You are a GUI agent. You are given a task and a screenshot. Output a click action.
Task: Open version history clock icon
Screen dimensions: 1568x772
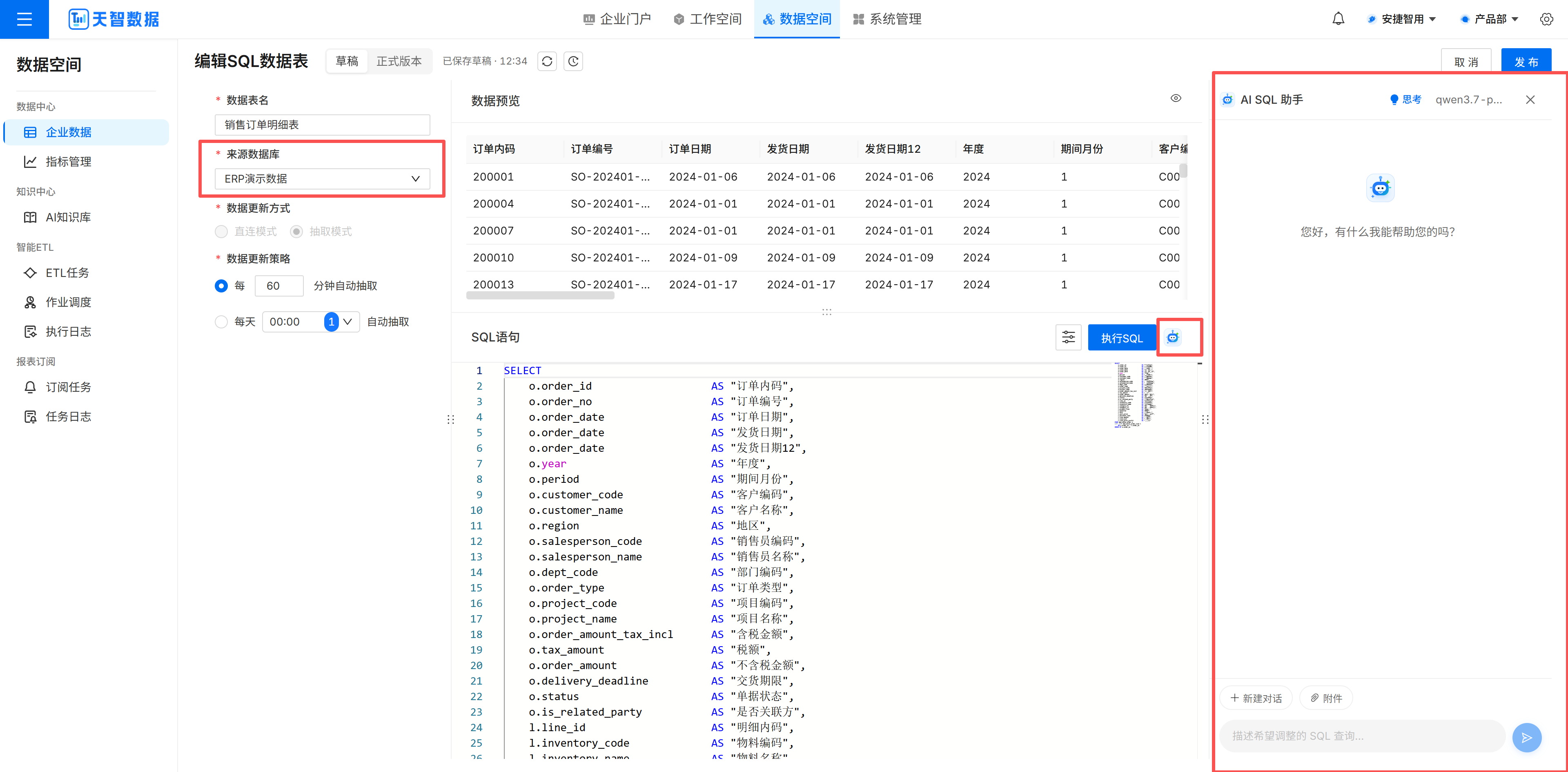pos(573,61)
